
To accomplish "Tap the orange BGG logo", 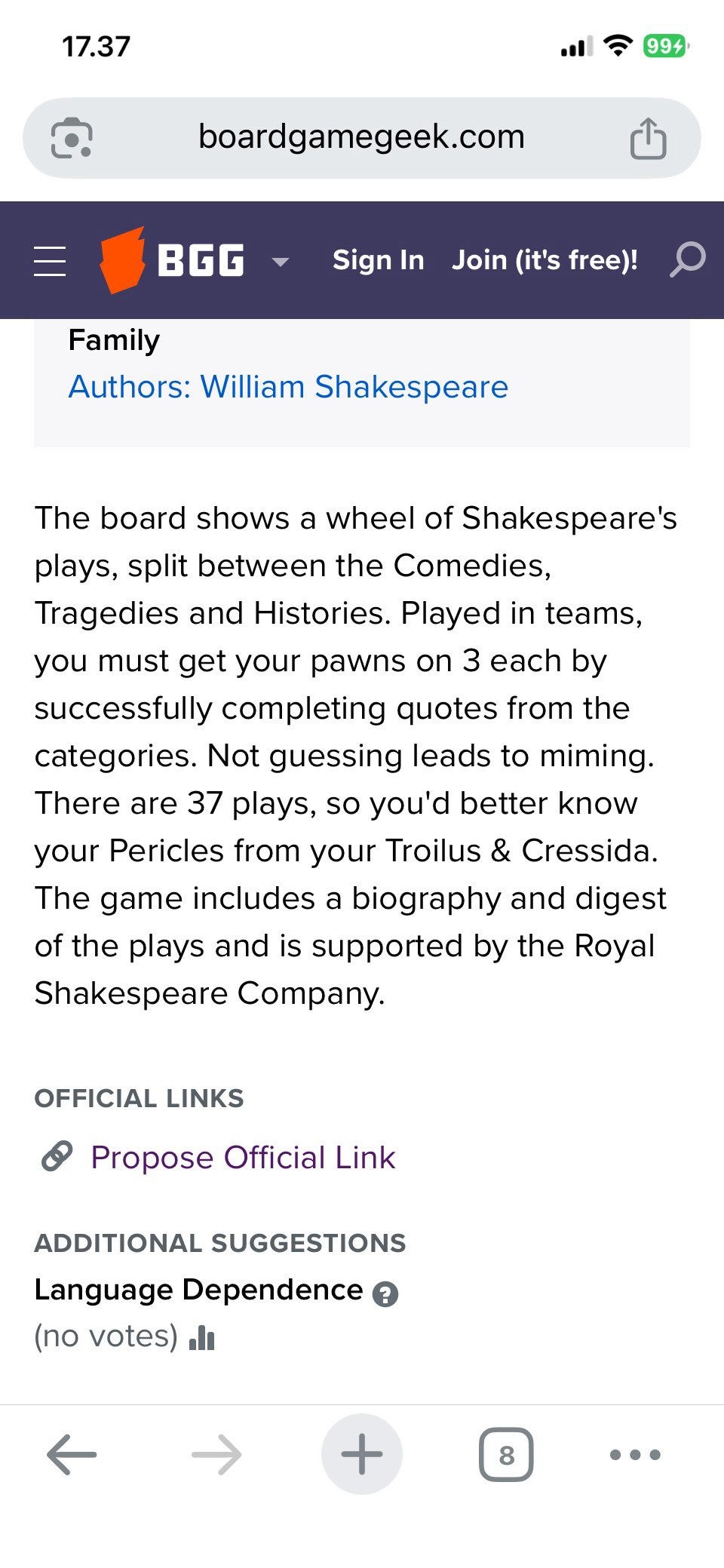I will [122, 260].
